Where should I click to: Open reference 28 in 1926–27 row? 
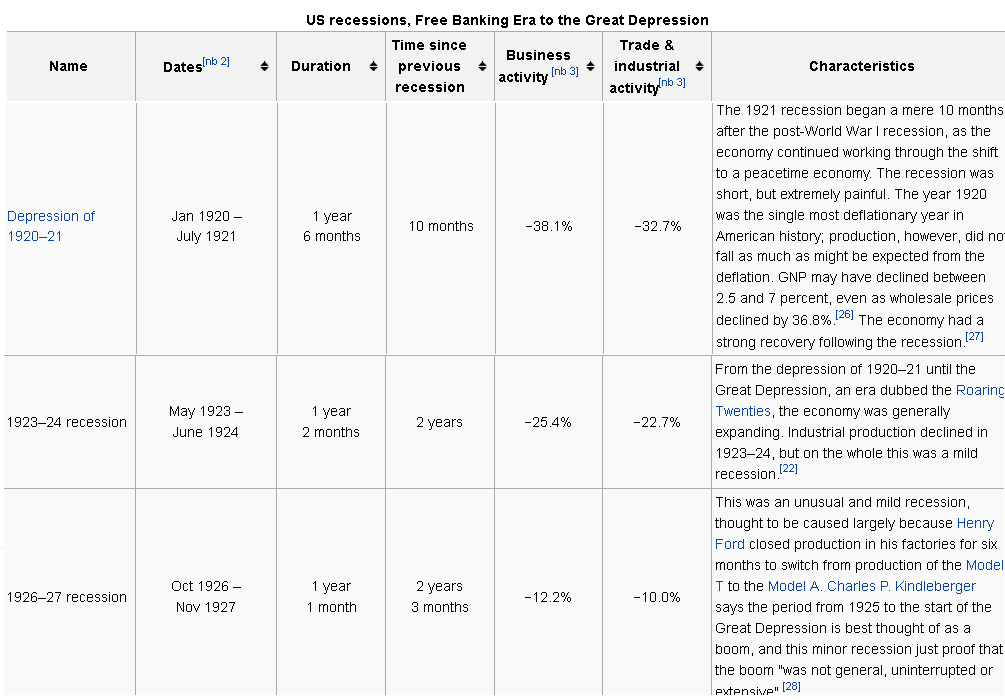[791, 686]
